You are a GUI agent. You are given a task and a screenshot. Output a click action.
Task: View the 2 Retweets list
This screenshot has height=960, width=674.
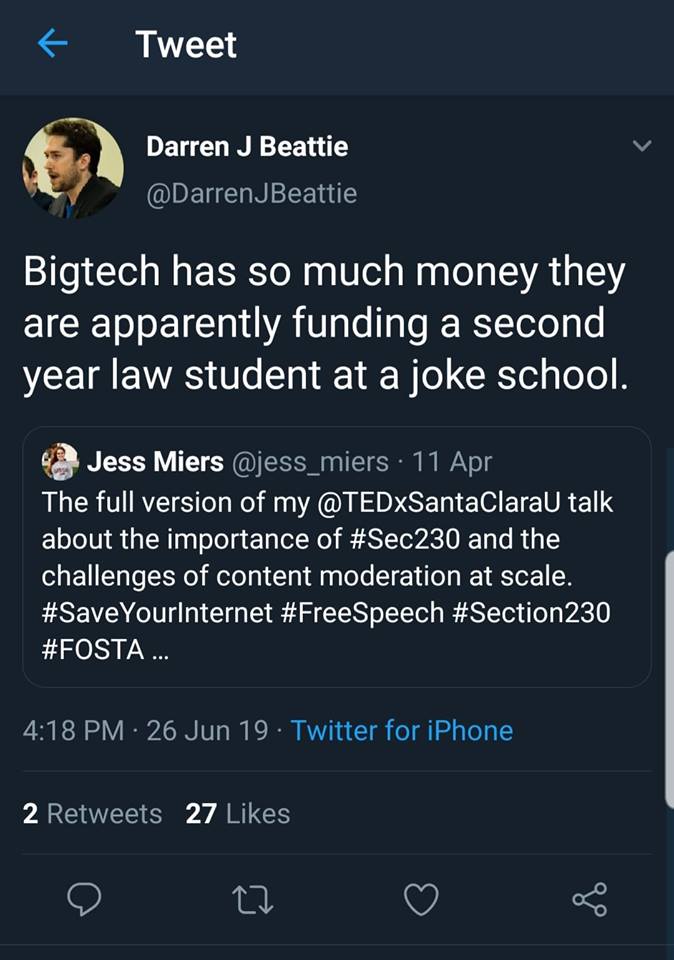coord(92,814)
